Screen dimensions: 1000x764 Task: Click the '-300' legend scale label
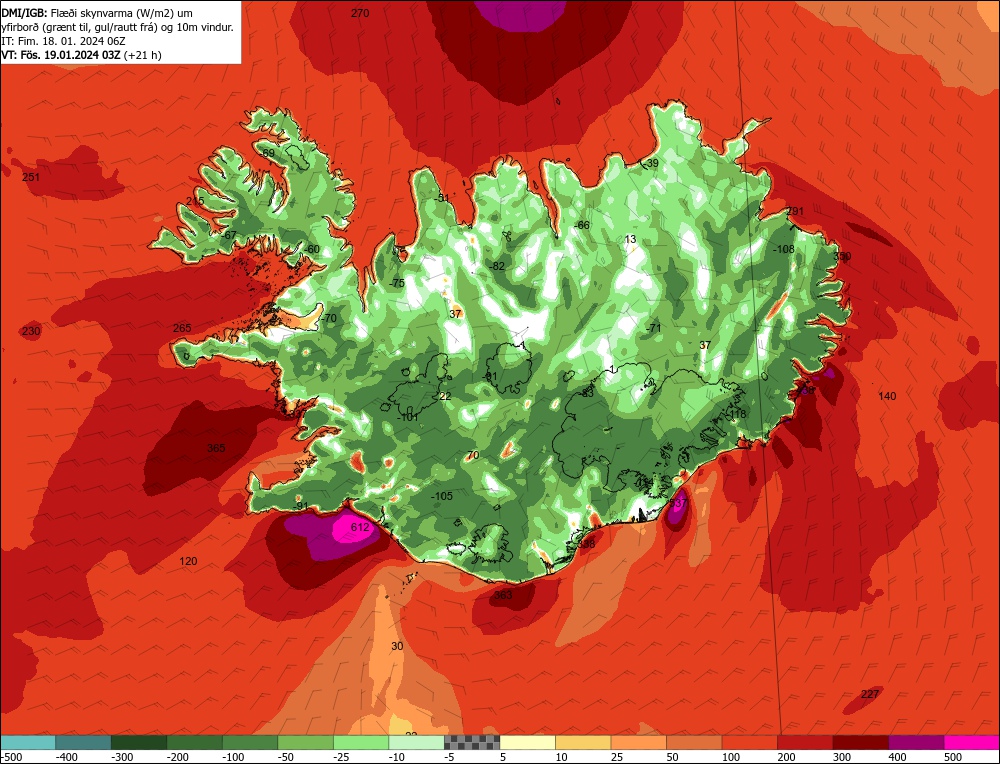pyautogui.click(x=122, y=757)
